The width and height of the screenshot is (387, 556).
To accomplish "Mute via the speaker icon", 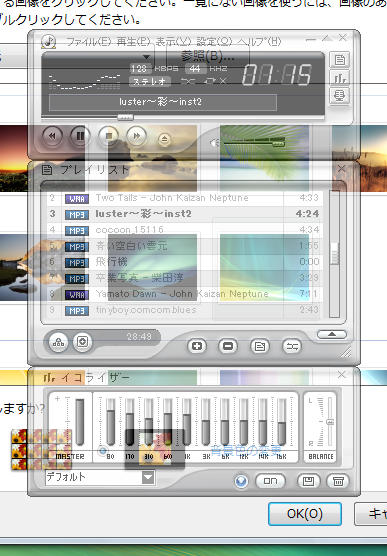I will click(214, 143).
